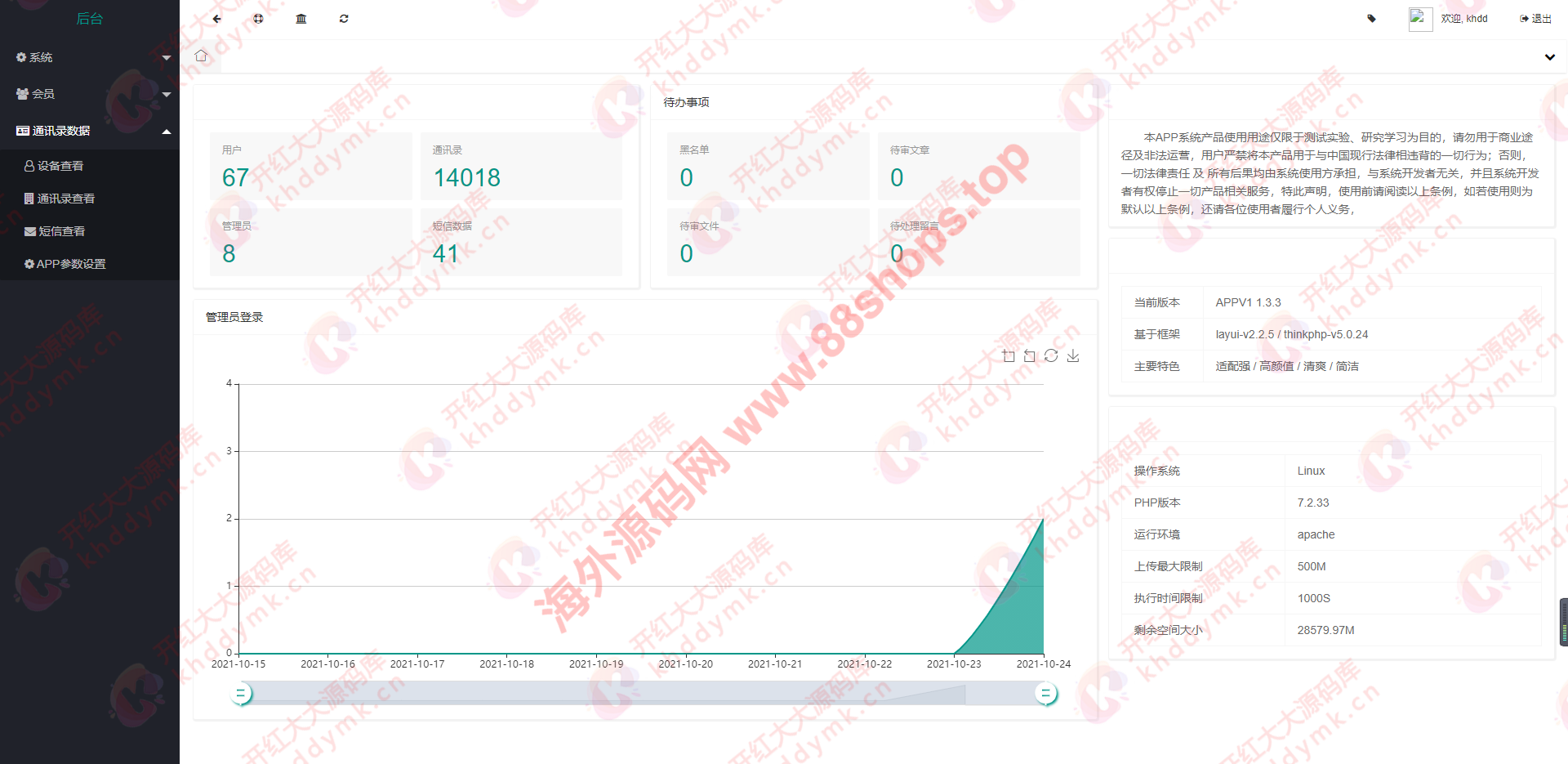
Task: Click the bank building icon in top toolbar
Action: [301, 19]
